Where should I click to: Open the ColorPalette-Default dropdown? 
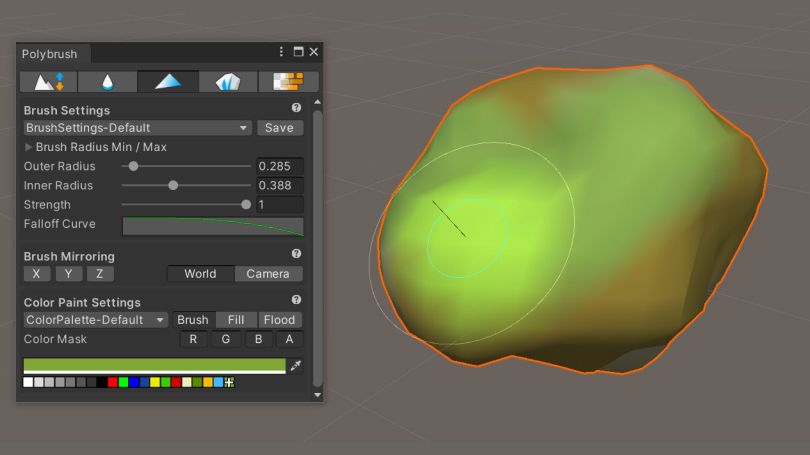[96, 320]
